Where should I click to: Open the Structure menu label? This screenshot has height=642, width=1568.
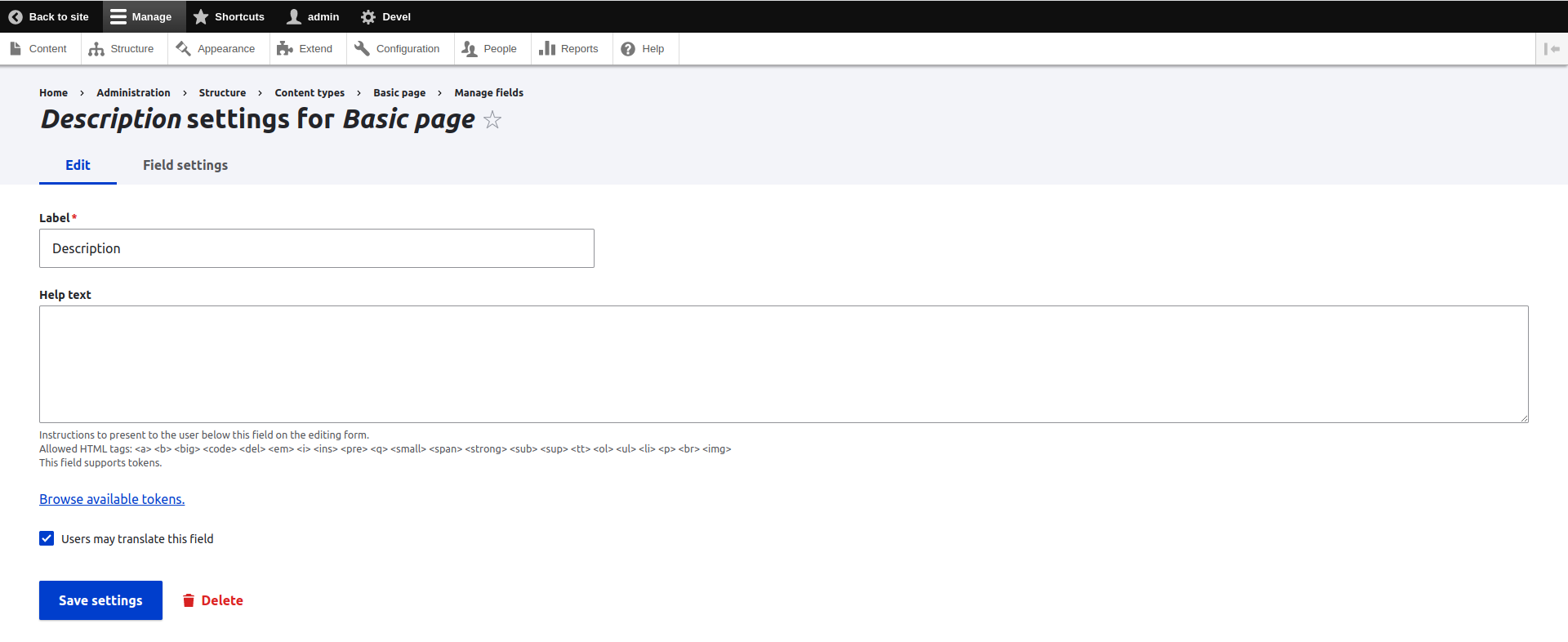132,49
